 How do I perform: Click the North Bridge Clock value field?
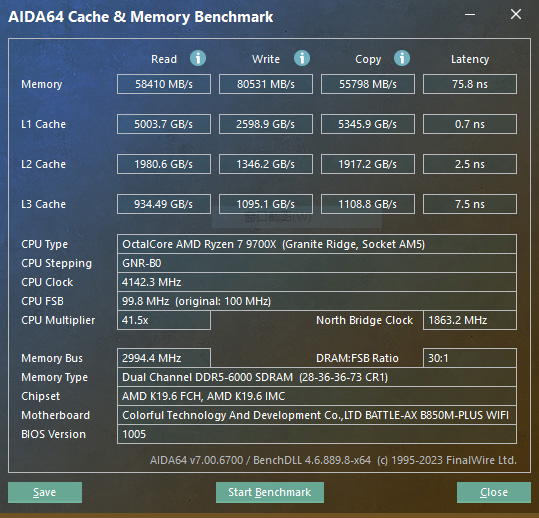point(470,320)
